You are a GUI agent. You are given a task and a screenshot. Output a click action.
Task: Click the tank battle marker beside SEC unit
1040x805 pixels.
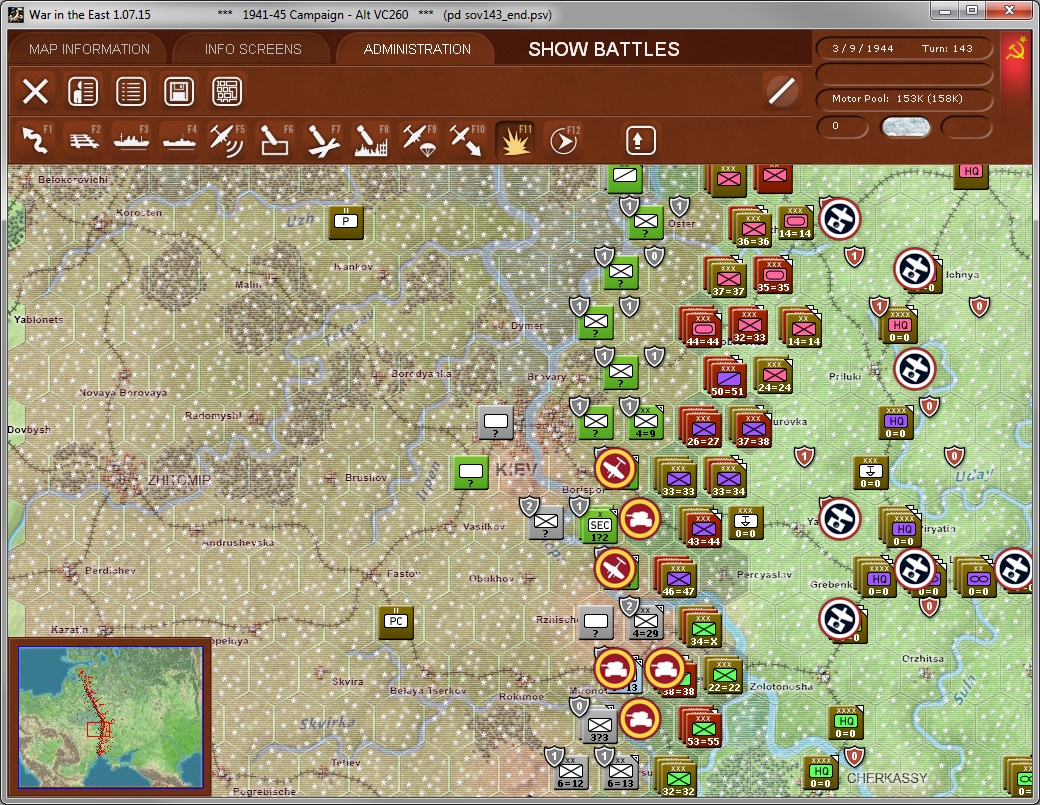click(640, 519)
